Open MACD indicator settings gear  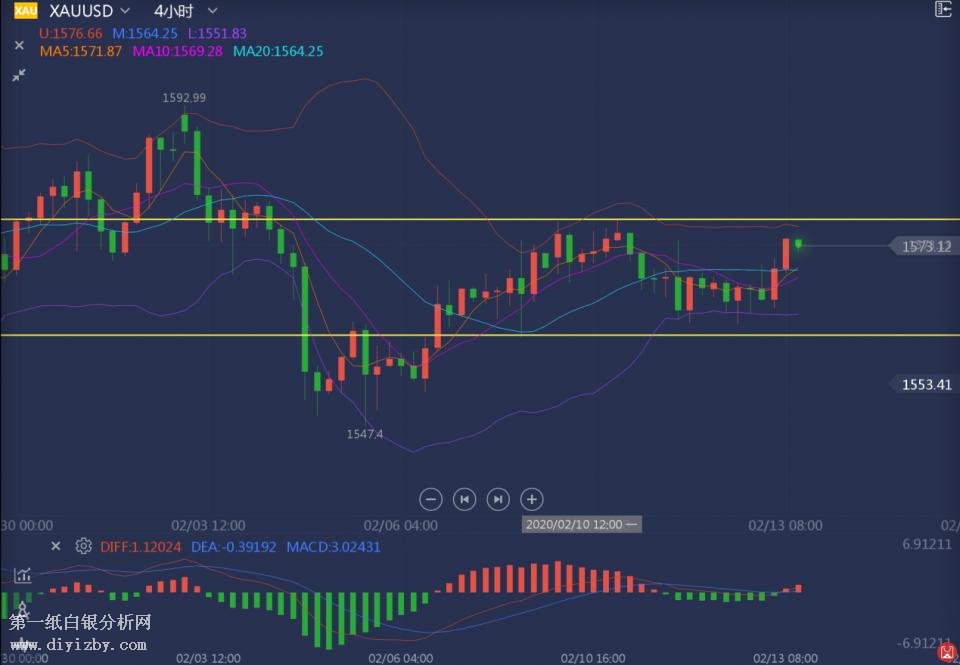pos(83,546)
